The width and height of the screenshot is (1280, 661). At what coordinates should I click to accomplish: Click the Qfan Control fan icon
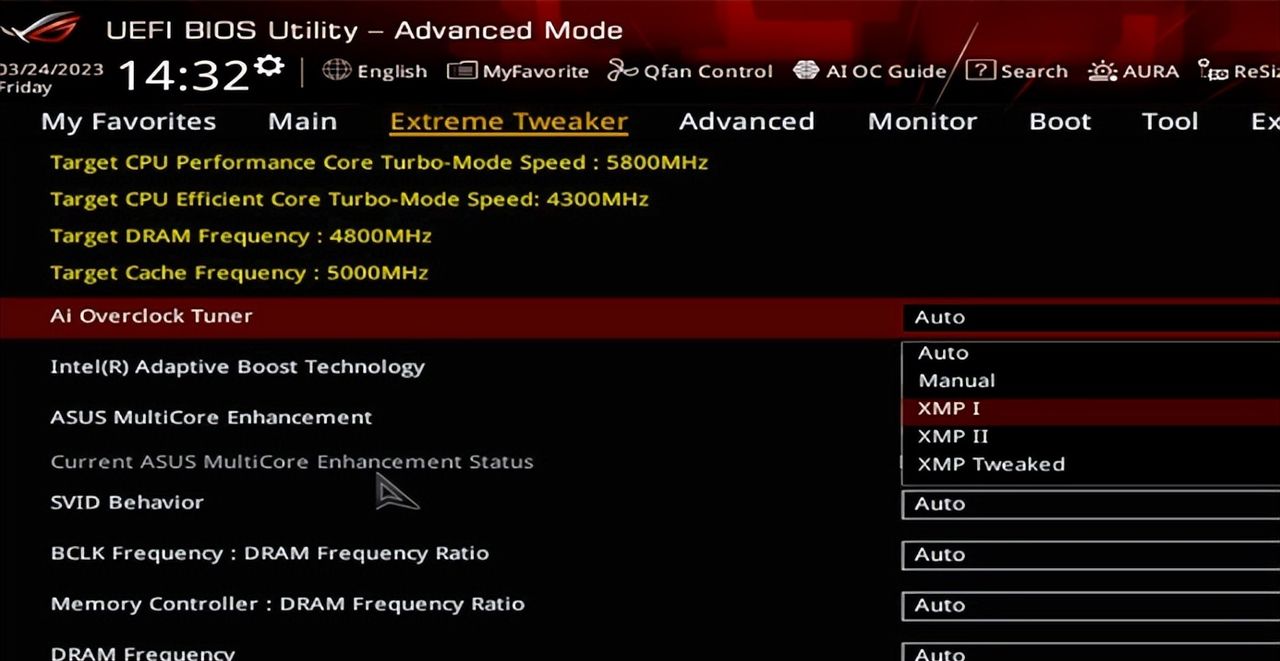pyautogui.click(x=622, y=71)
